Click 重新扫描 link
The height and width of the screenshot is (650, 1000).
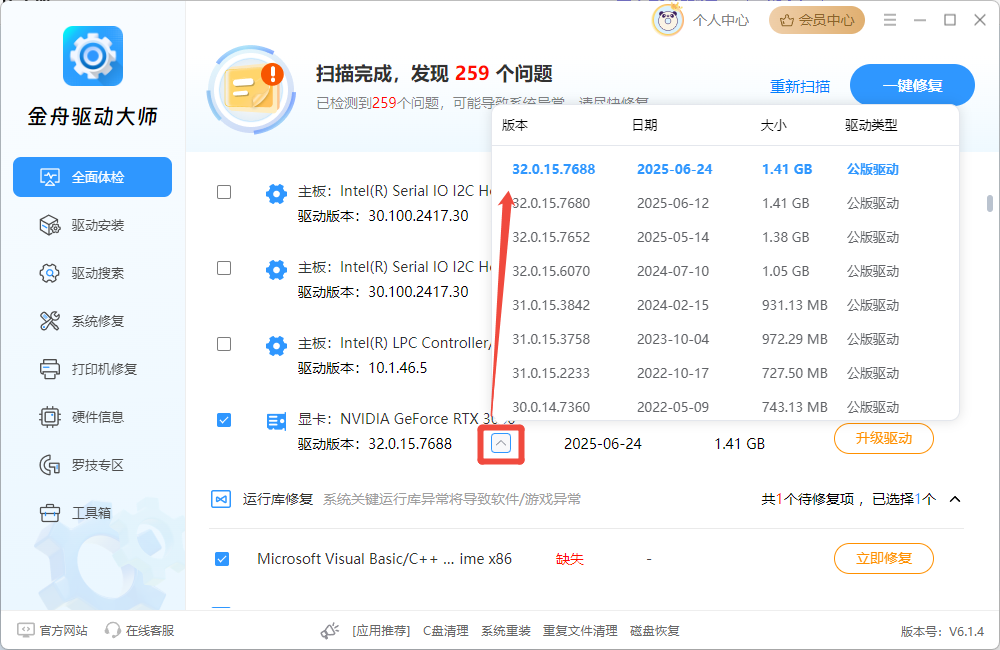pyautogui.click(x=800, y=86)
